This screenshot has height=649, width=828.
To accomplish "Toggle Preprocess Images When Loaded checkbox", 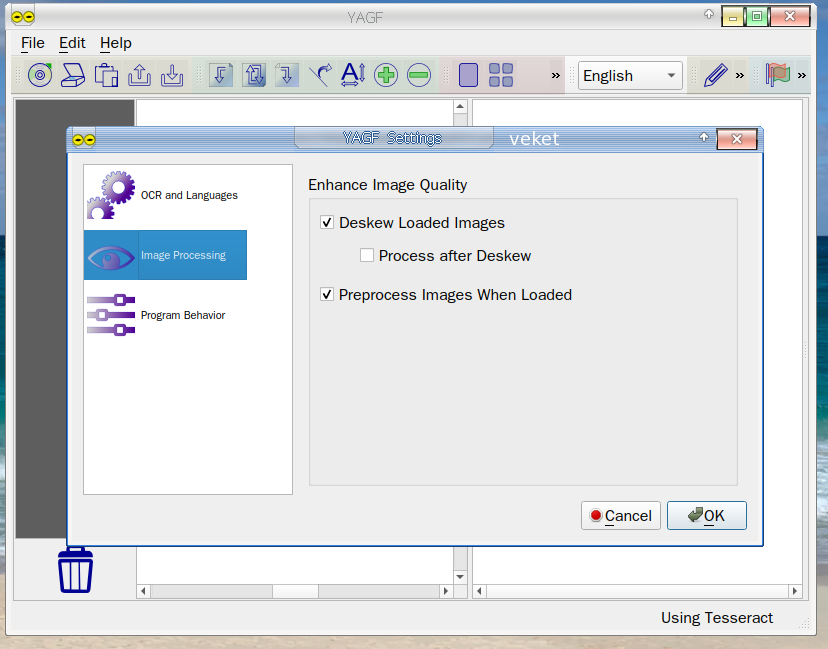I will pyautogui.click(x=327, y=295).
